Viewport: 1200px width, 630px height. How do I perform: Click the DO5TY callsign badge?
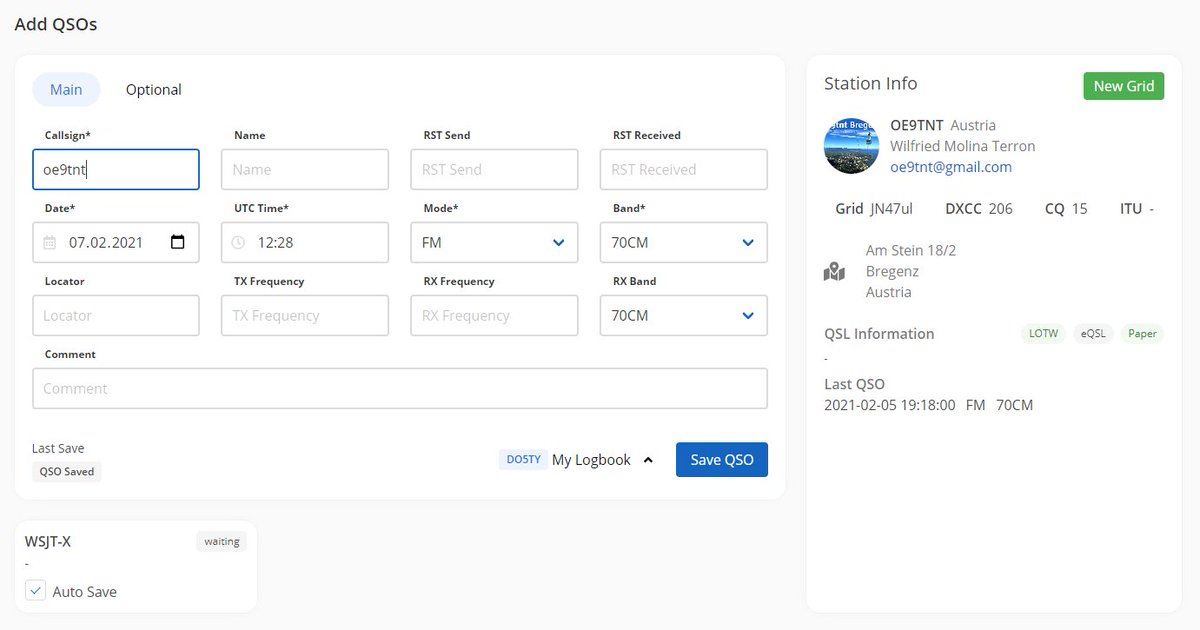tap(523, 460)
